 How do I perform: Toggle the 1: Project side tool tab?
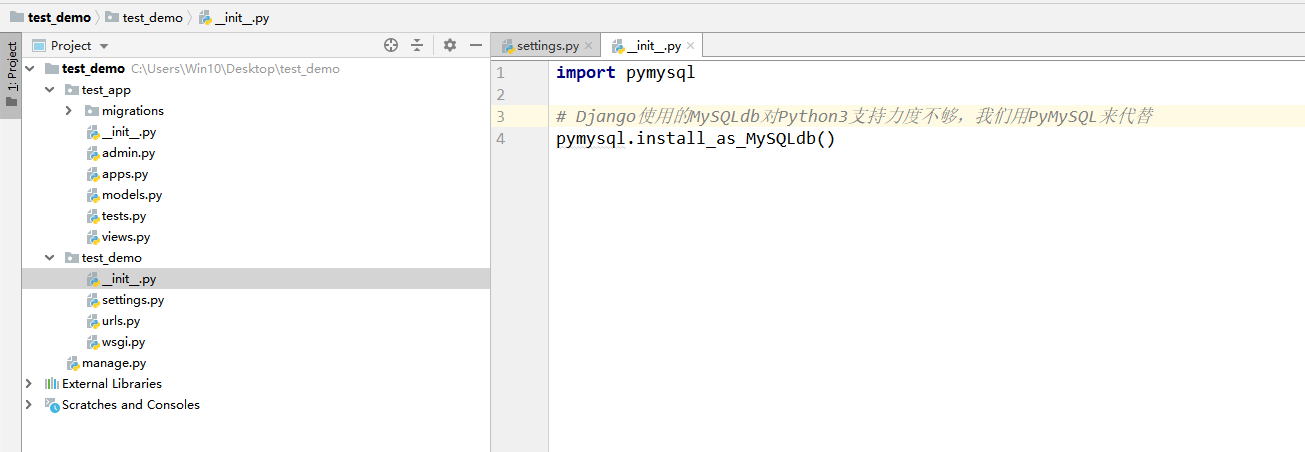11,76
